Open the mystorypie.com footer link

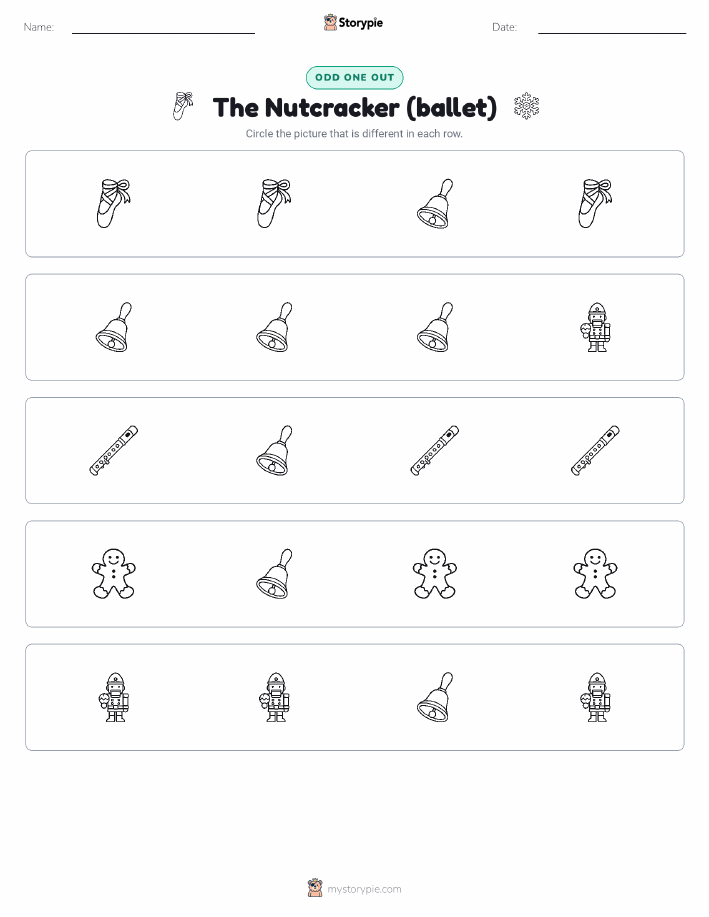click(364, 889)
